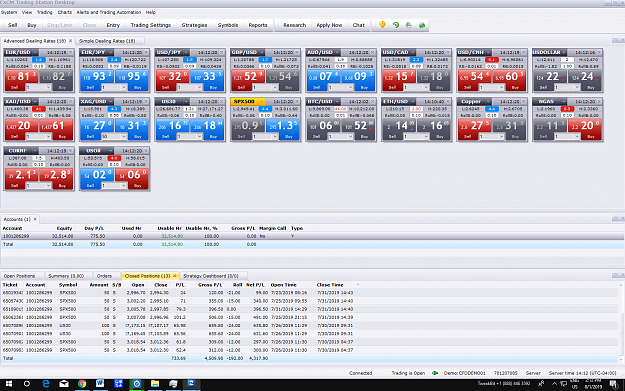The height and width of the screenshot is (391, 625).
Task: Switch to the Open Positions tab
Action: pos(19,276)
